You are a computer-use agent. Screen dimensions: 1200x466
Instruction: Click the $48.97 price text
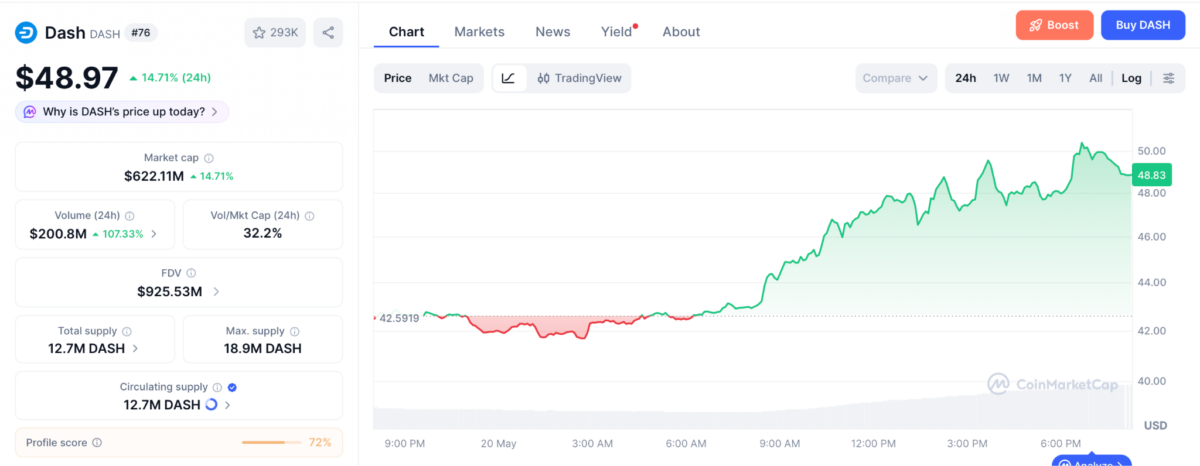click(66, 77)
